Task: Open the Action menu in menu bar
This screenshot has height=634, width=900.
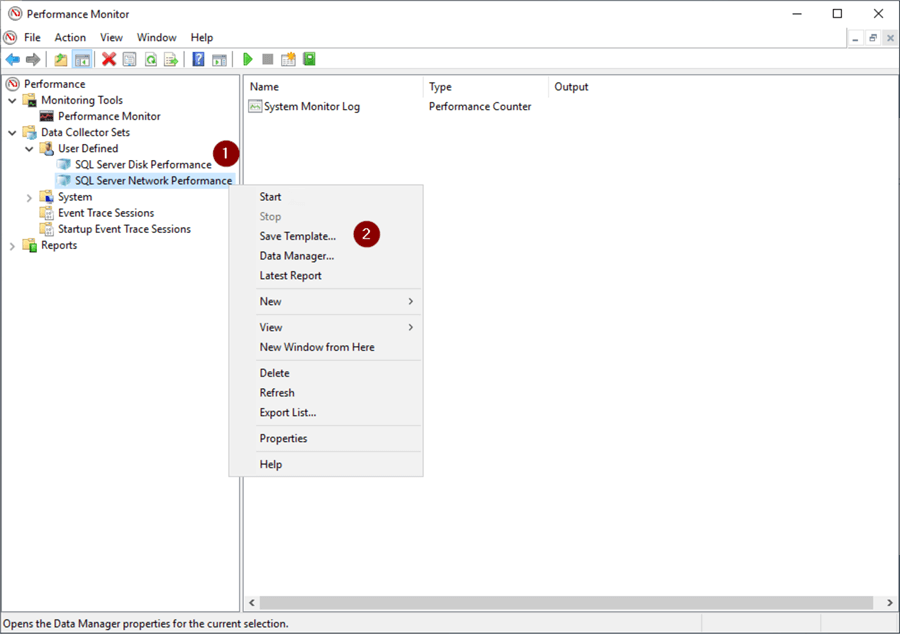Action: (70, 38)
